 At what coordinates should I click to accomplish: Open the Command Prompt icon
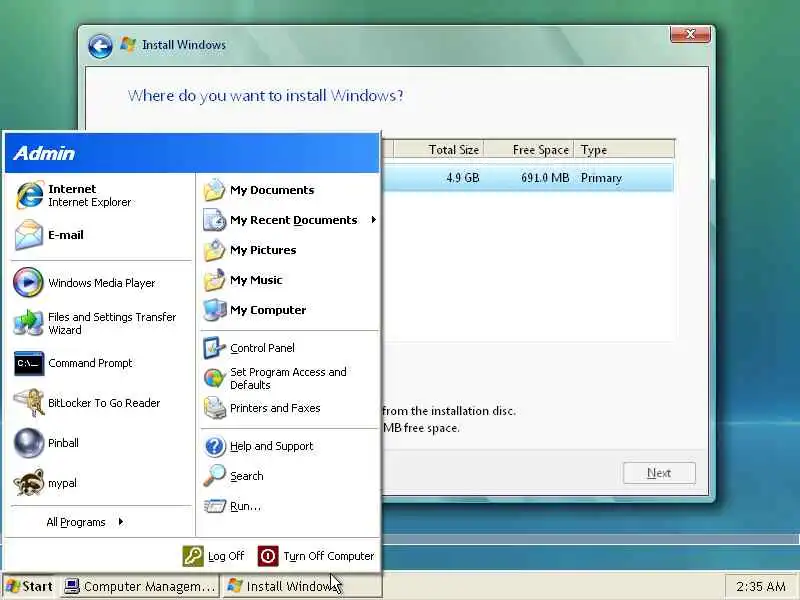point(29,363)
